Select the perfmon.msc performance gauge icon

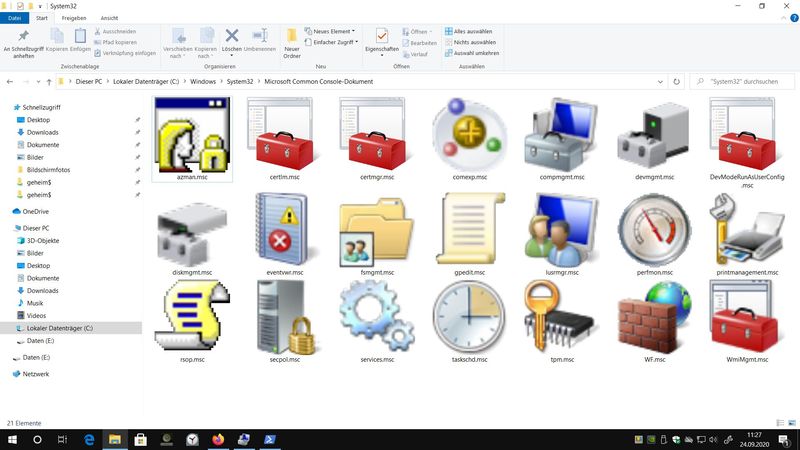coord(655,230)
